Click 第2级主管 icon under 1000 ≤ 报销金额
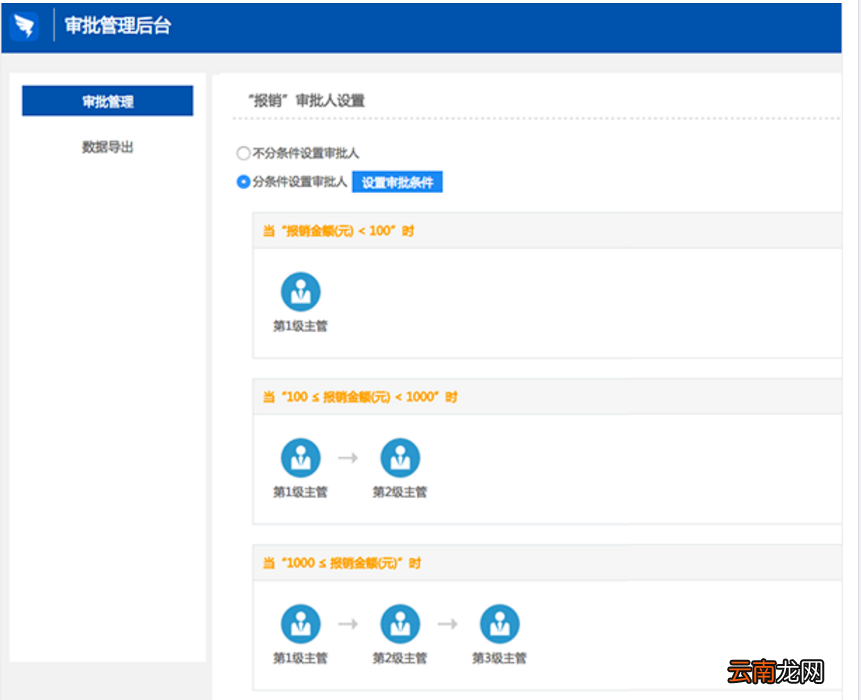 tap(400, 624)
